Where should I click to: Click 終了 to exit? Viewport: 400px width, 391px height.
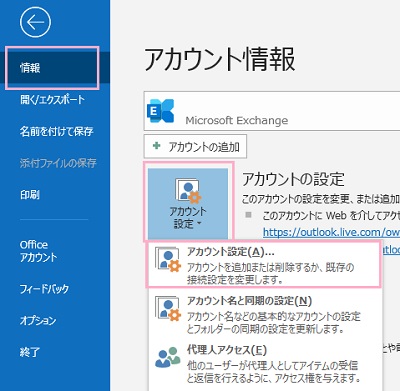pos(30,352)
